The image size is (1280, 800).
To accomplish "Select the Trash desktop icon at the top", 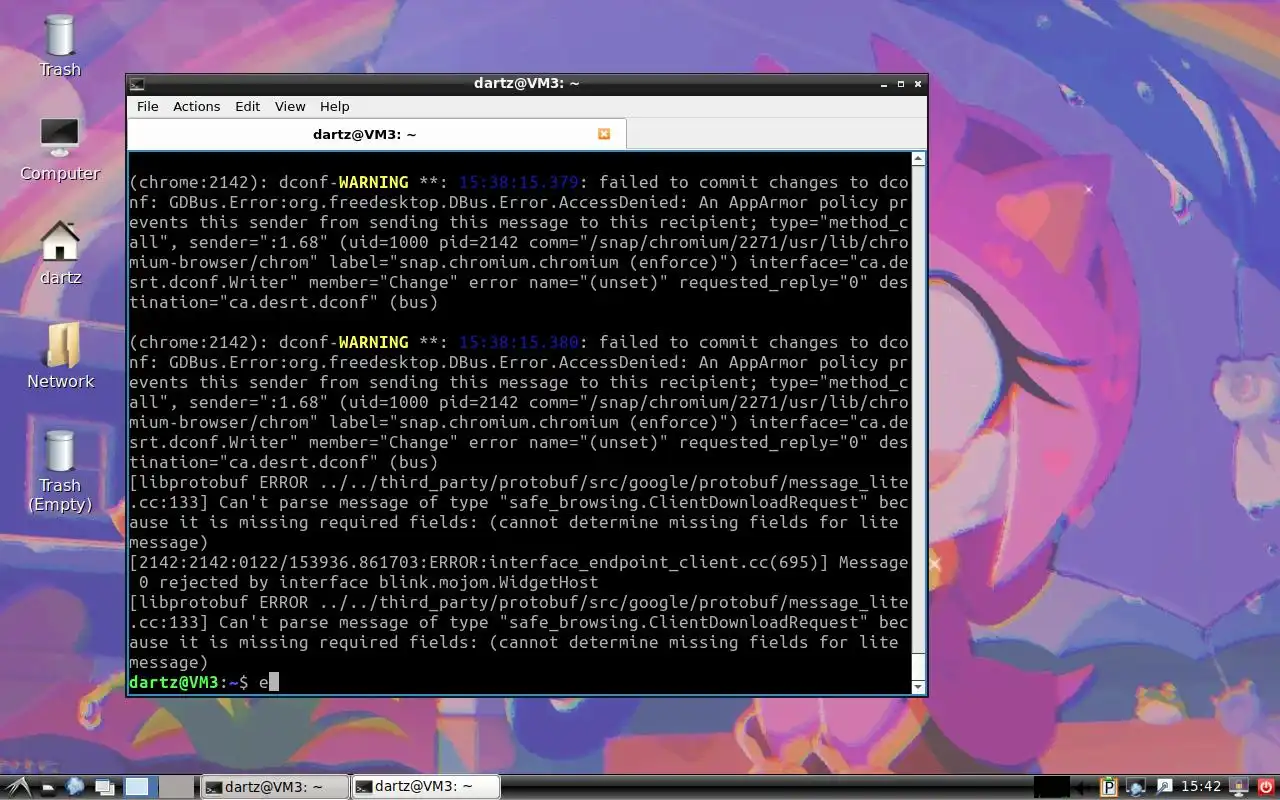I will [x=60, y=46].
